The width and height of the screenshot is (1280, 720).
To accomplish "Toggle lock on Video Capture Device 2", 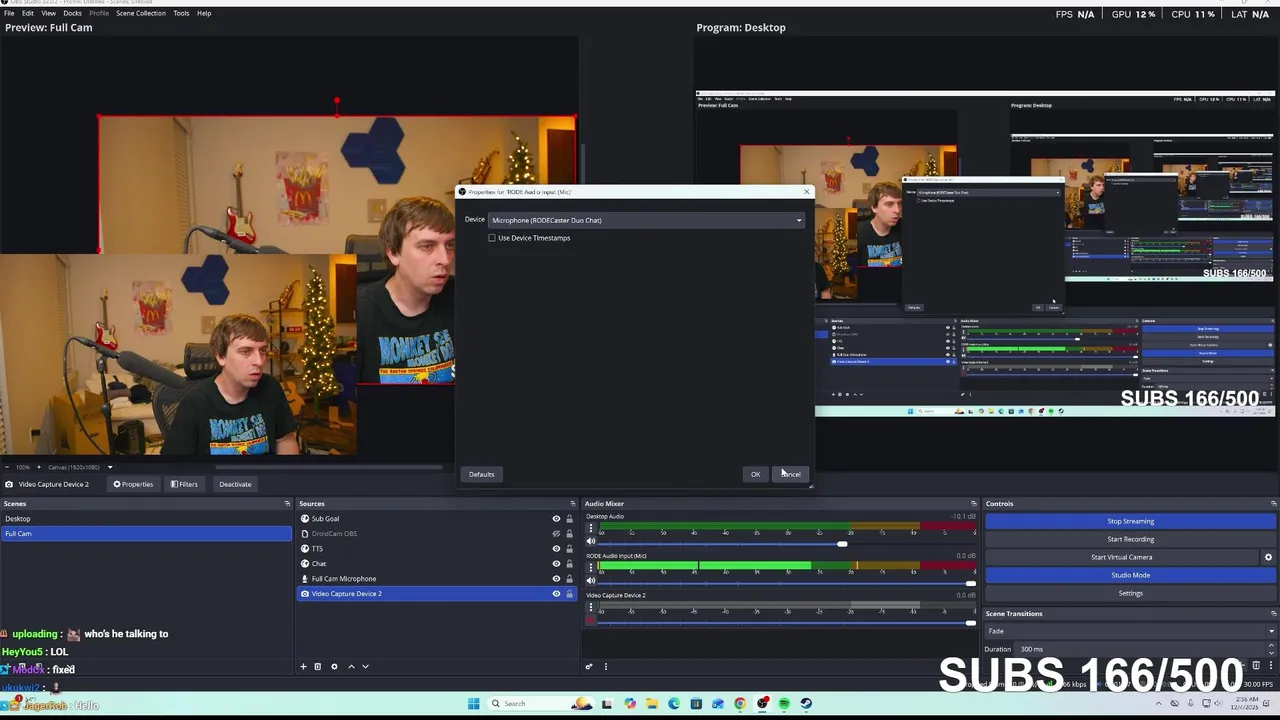I will click(x=570, y=594).
